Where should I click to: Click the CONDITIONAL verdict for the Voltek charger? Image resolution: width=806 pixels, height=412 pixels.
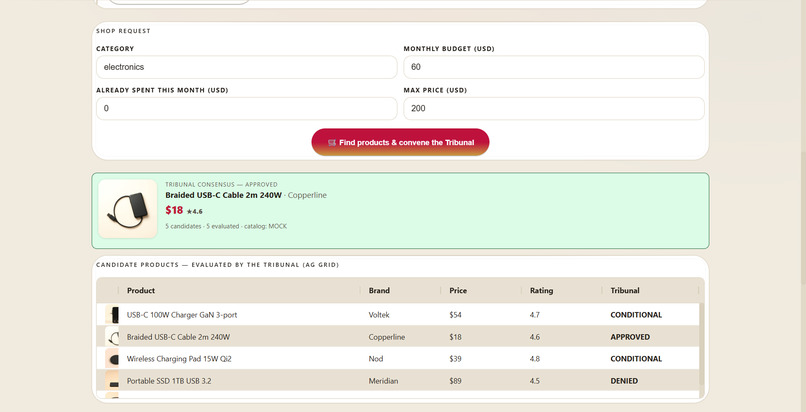pos(636,315)
